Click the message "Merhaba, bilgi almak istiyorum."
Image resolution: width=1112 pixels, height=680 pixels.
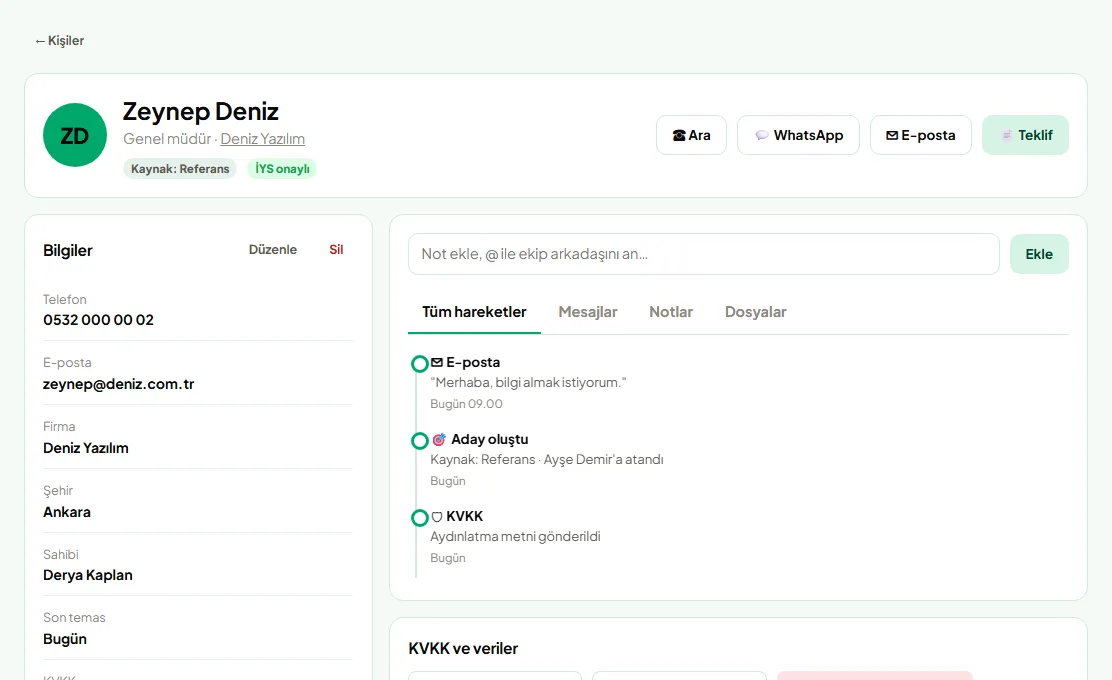[528, 383]
